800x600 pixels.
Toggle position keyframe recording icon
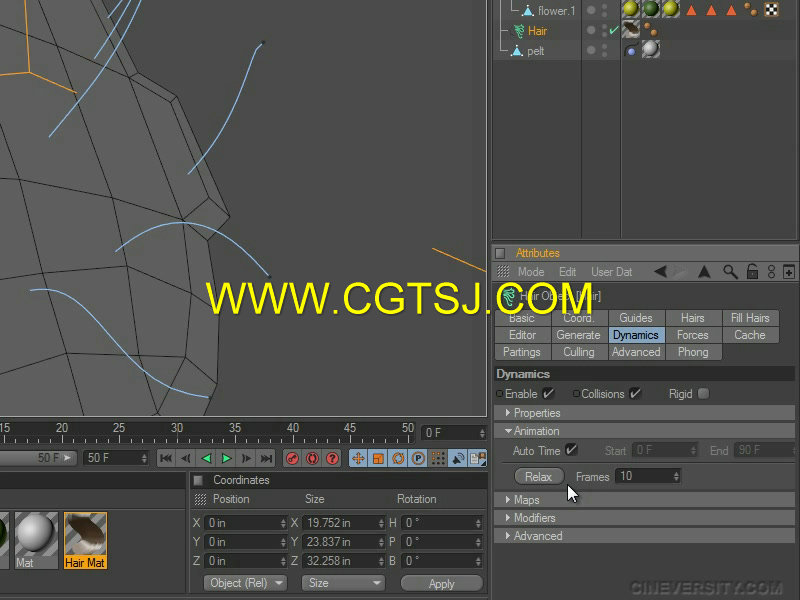coord(358,458)
